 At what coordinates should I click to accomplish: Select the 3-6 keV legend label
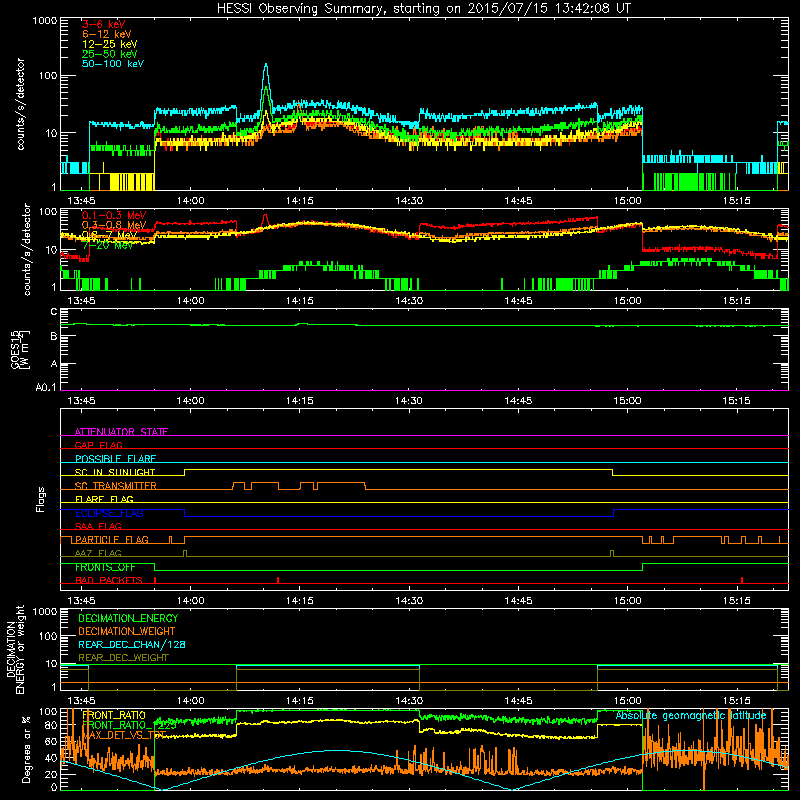(x=104, y=24)
